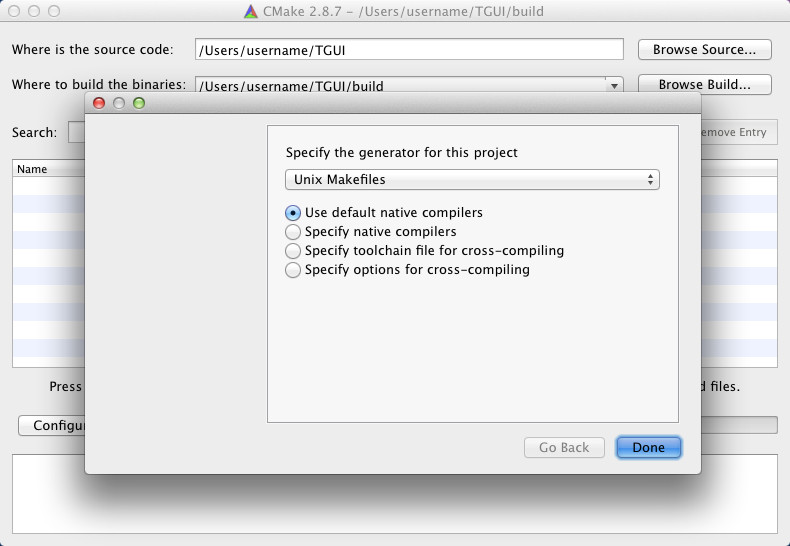Click the Search input field
This screenshot has height=546, width=790.
[x=77, y=132]
